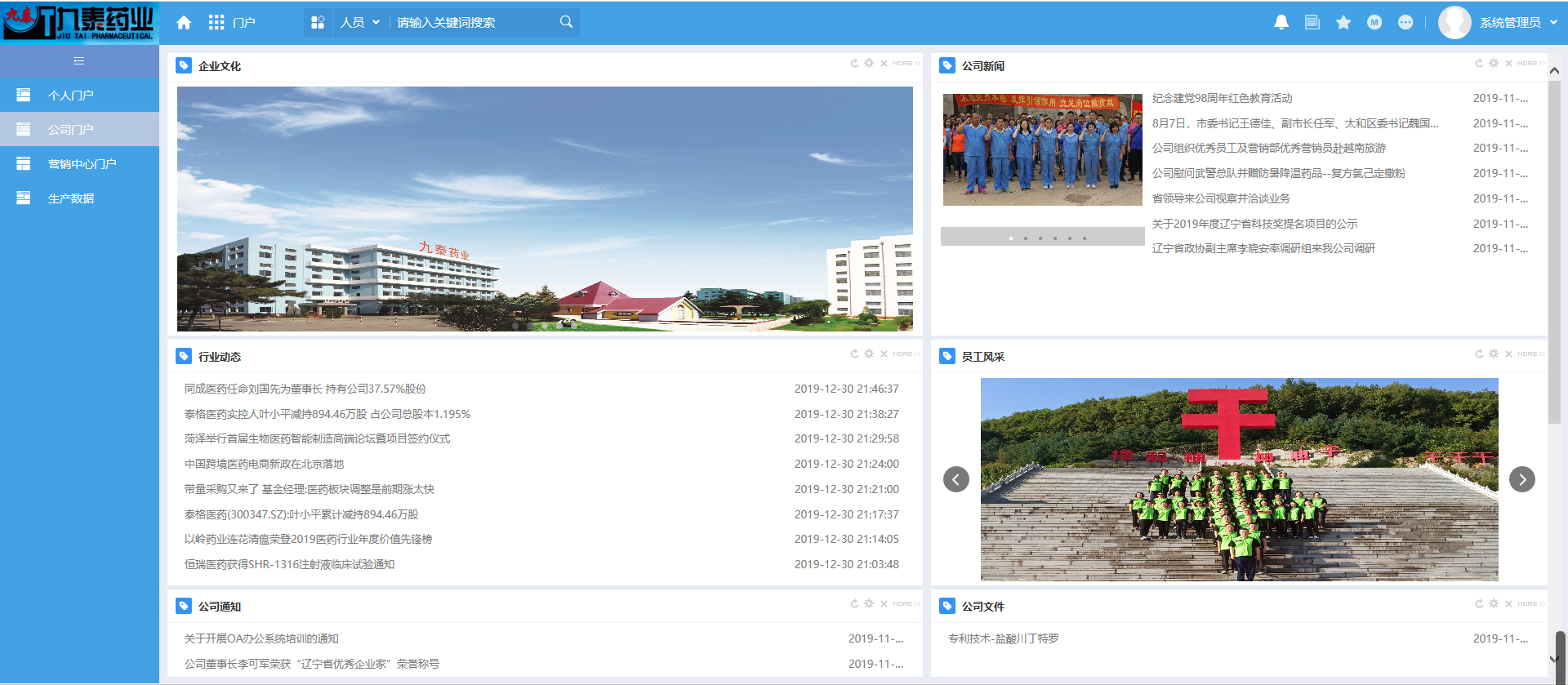The height and width of the screenshot is (685, 1568).
Task: Open news 纪念建党98周年红色教育活动
Action: [x=1222, y=98]
